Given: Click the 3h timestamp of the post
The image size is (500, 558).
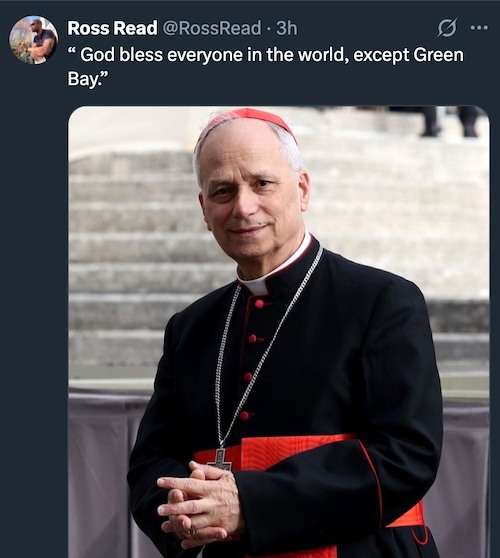Looking at the screenshot, I should tap(286, 28).
